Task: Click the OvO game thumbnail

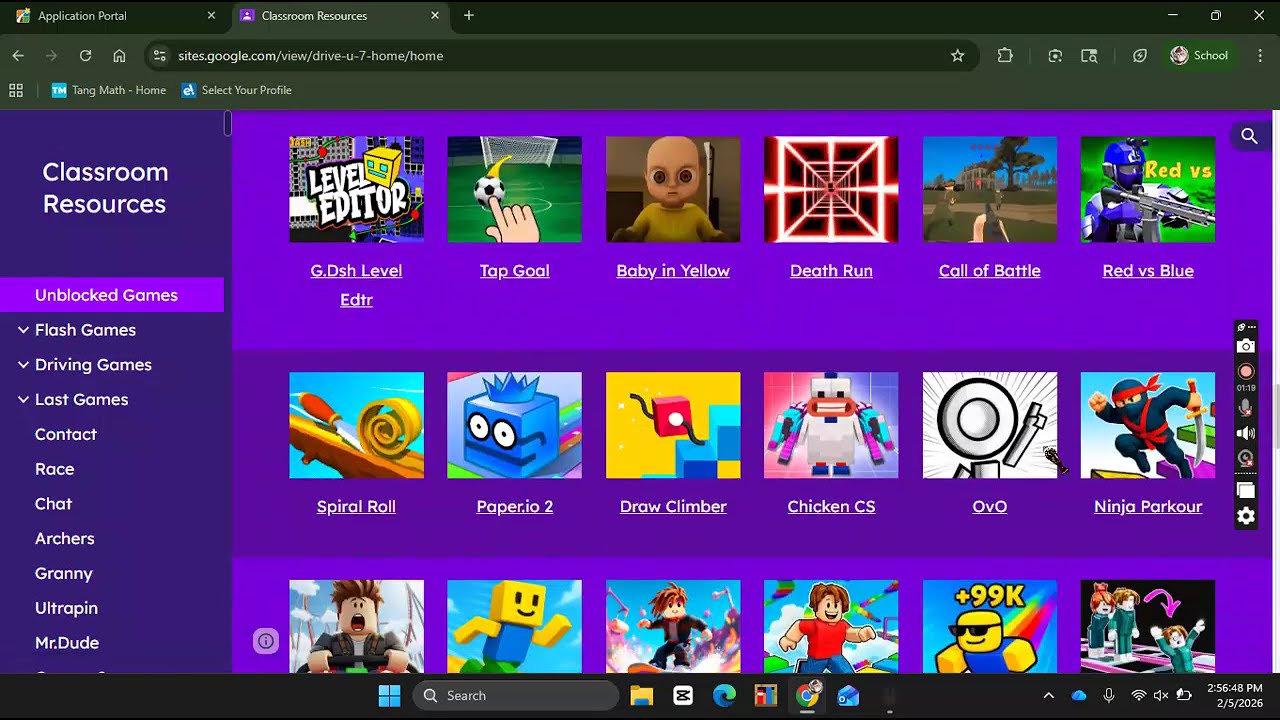Action: (990, 425)
